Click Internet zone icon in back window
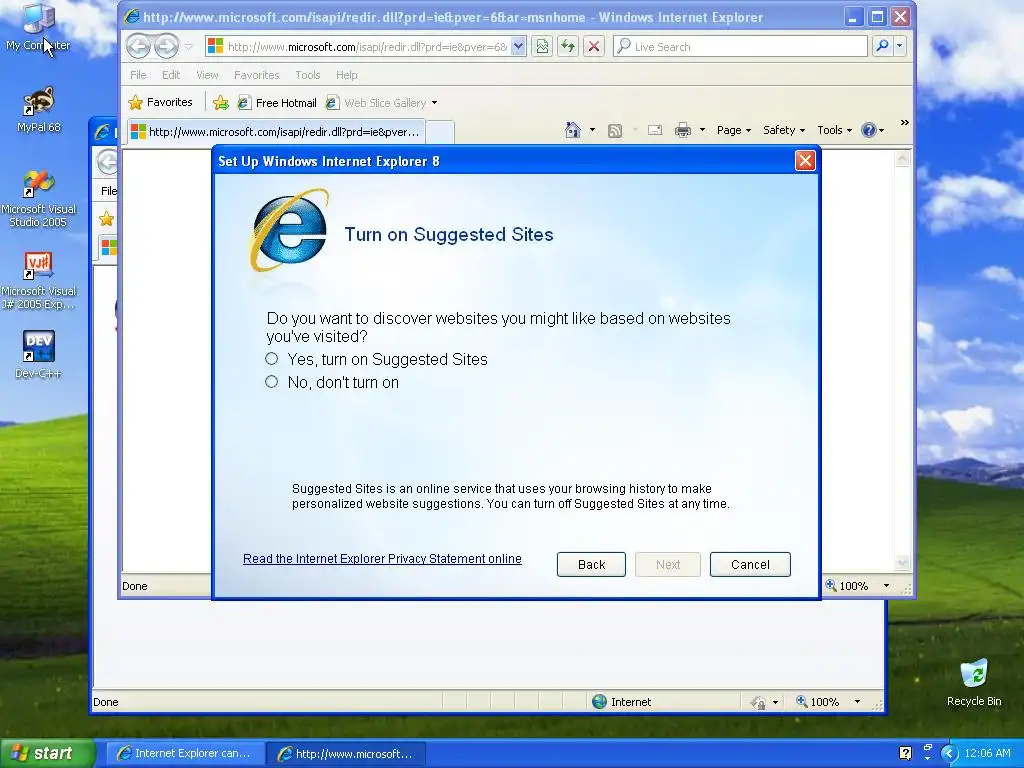Image resolution: width=1024 pixels, height=768 pixels. 599,701
